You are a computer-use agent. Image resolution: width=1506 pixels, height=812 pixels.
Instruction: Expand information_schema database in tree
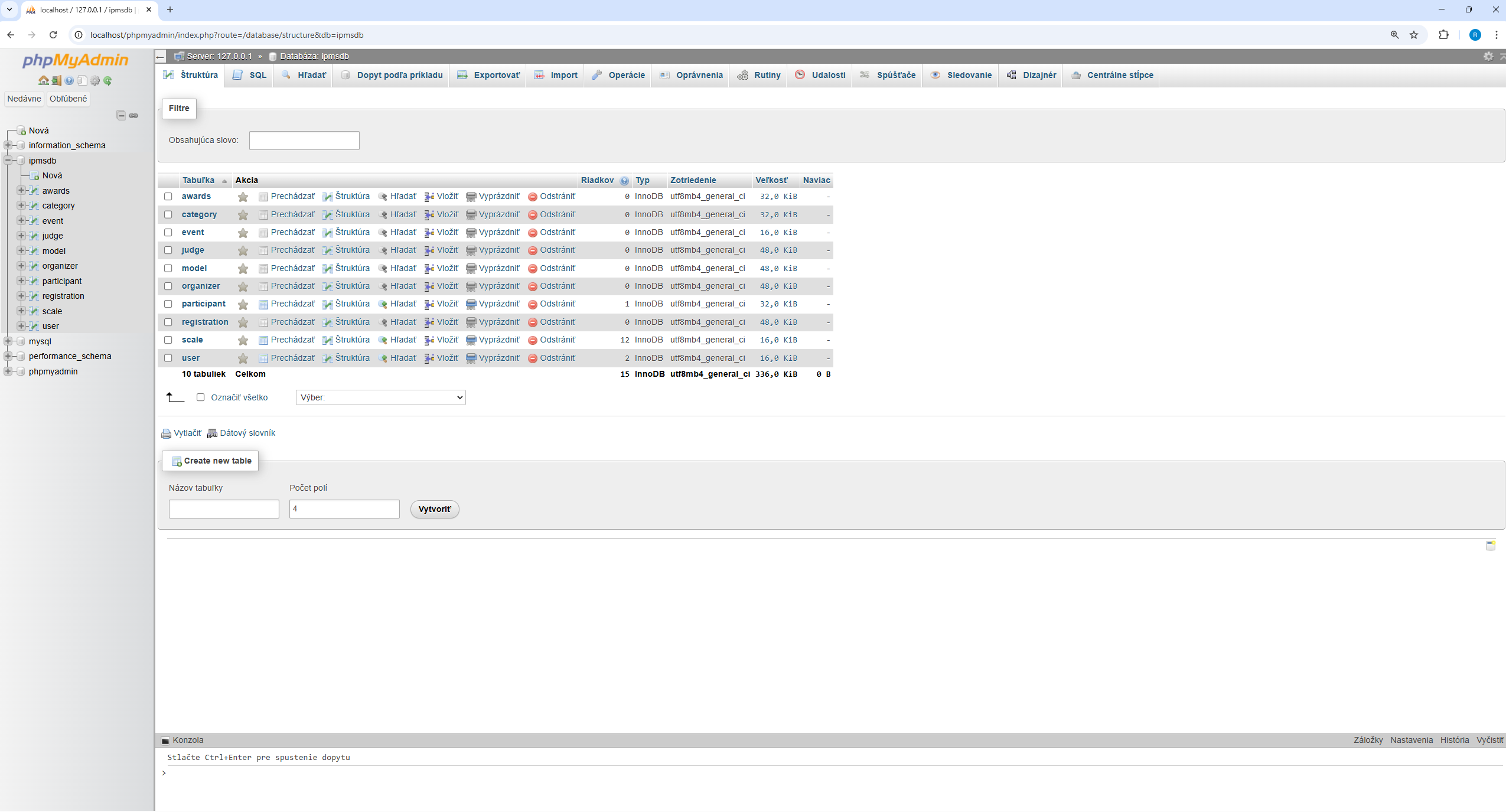[x=8, y=145]
